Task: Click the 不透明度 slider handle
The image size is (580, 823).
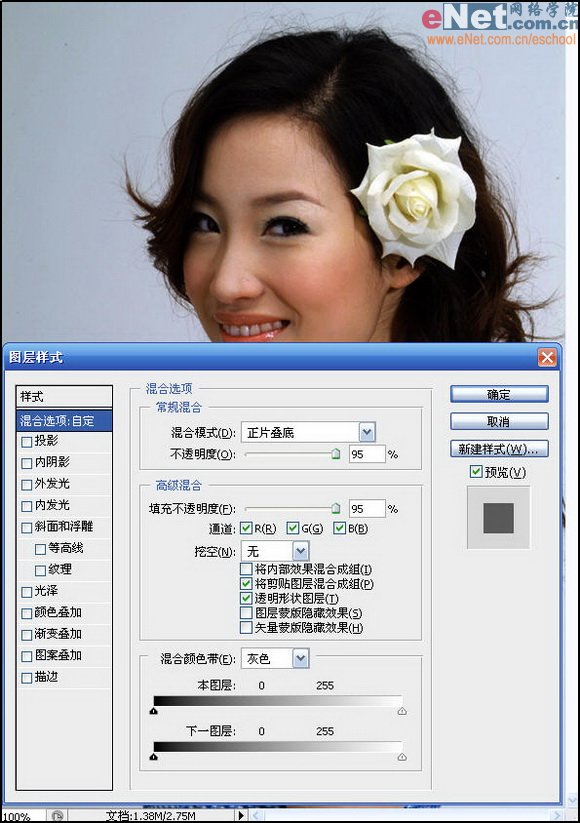Action: tap(336, 453)
